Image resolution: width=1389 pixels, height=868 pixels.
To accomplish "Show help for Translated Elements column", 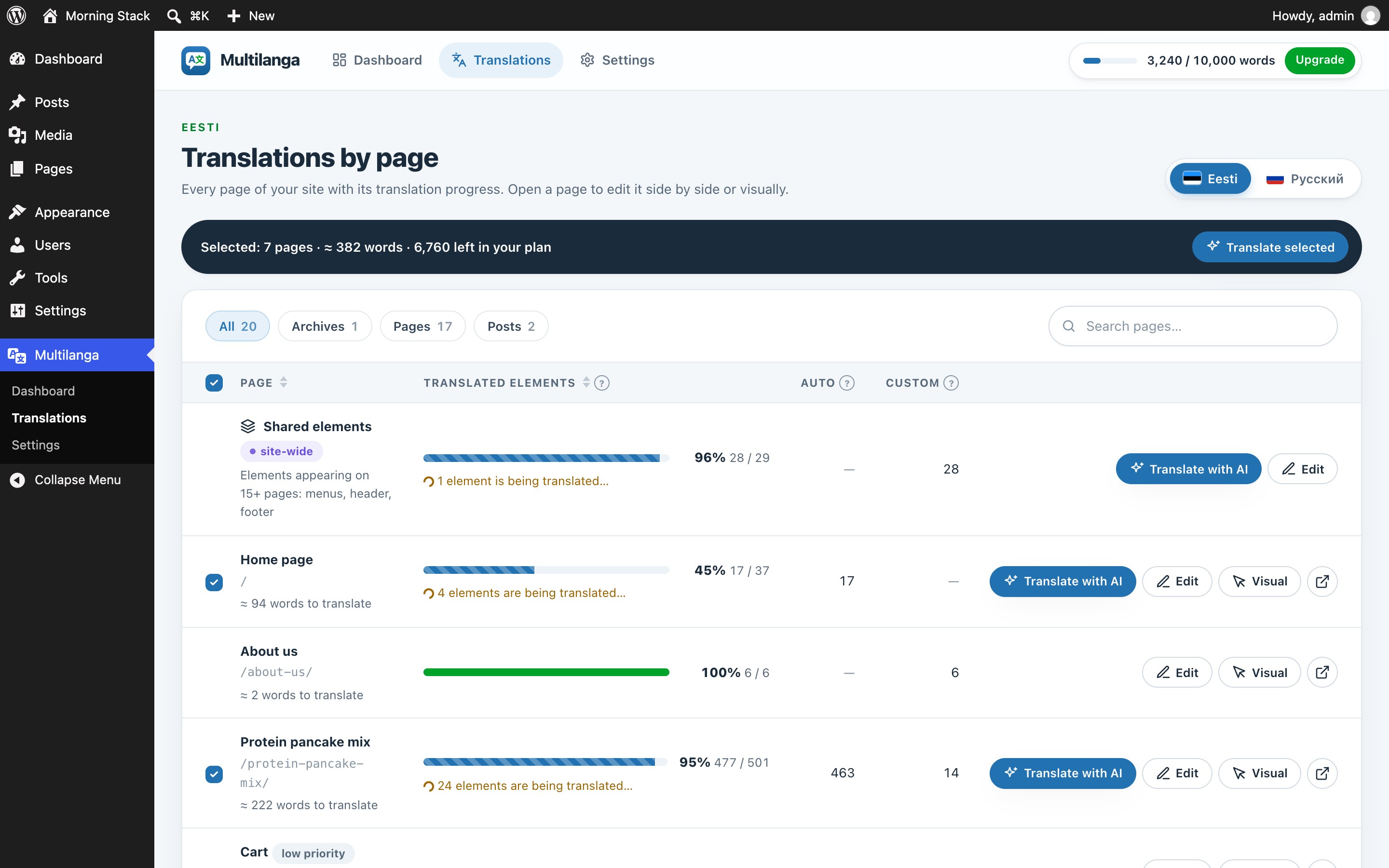I will (601, 383).
